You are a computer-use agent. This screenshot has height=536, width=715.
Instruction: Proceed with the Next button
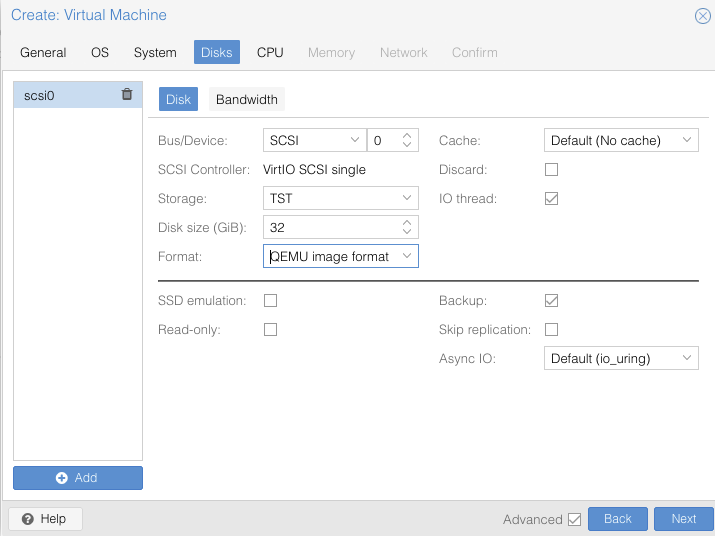(x=683, y=519)
